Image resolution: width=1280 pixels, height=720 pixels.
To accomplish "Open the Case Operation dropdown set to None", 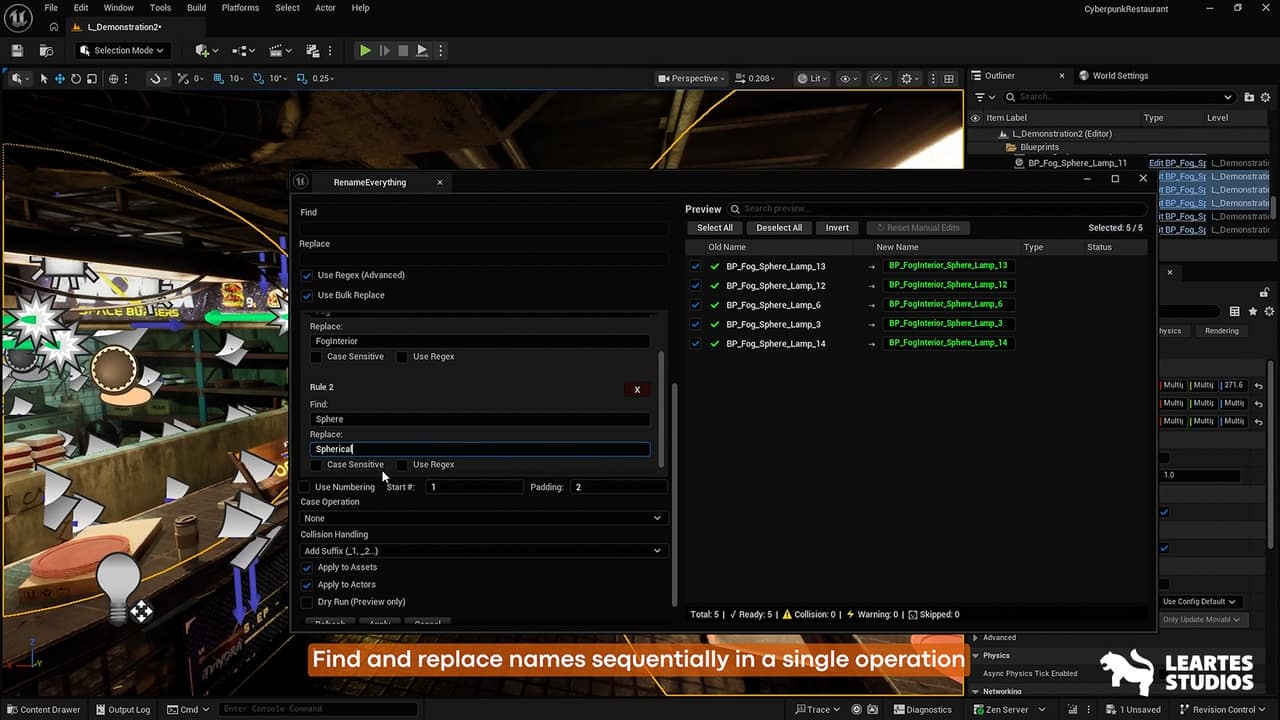I will click(483, 518).
